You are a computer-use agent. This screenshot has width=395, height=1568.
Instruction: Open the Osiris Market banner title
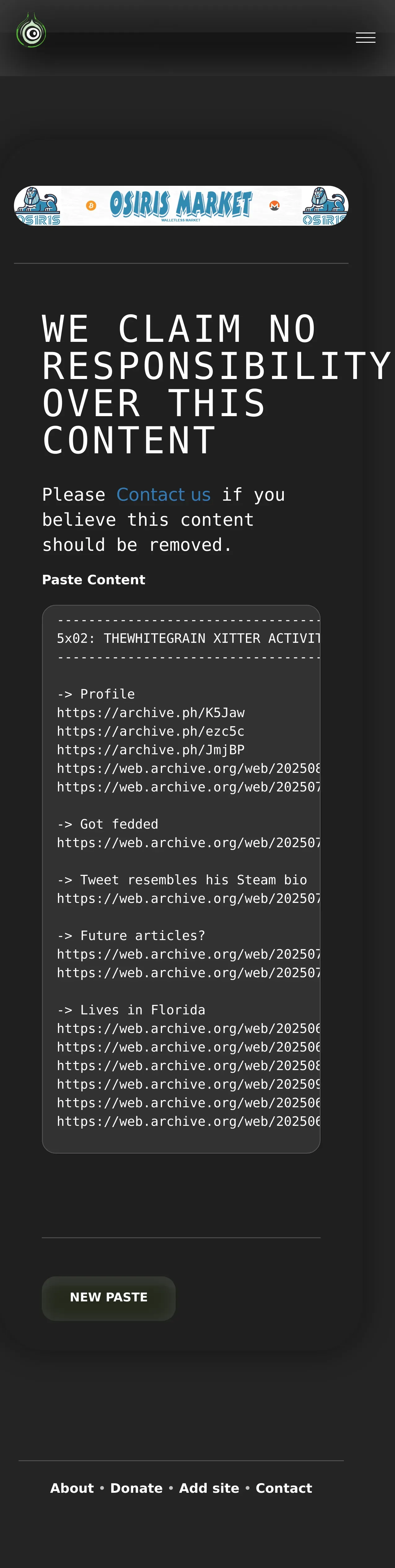click(x=181, y=205)
